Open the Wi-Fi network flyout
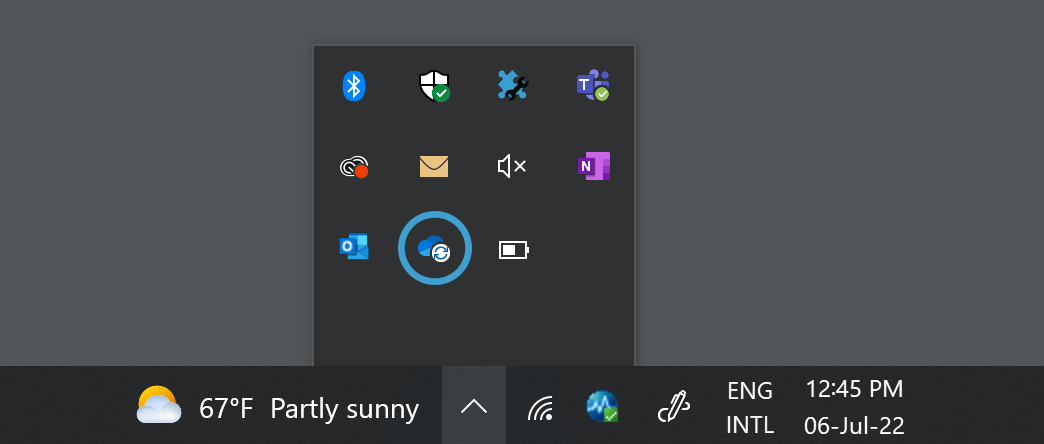 540,407
